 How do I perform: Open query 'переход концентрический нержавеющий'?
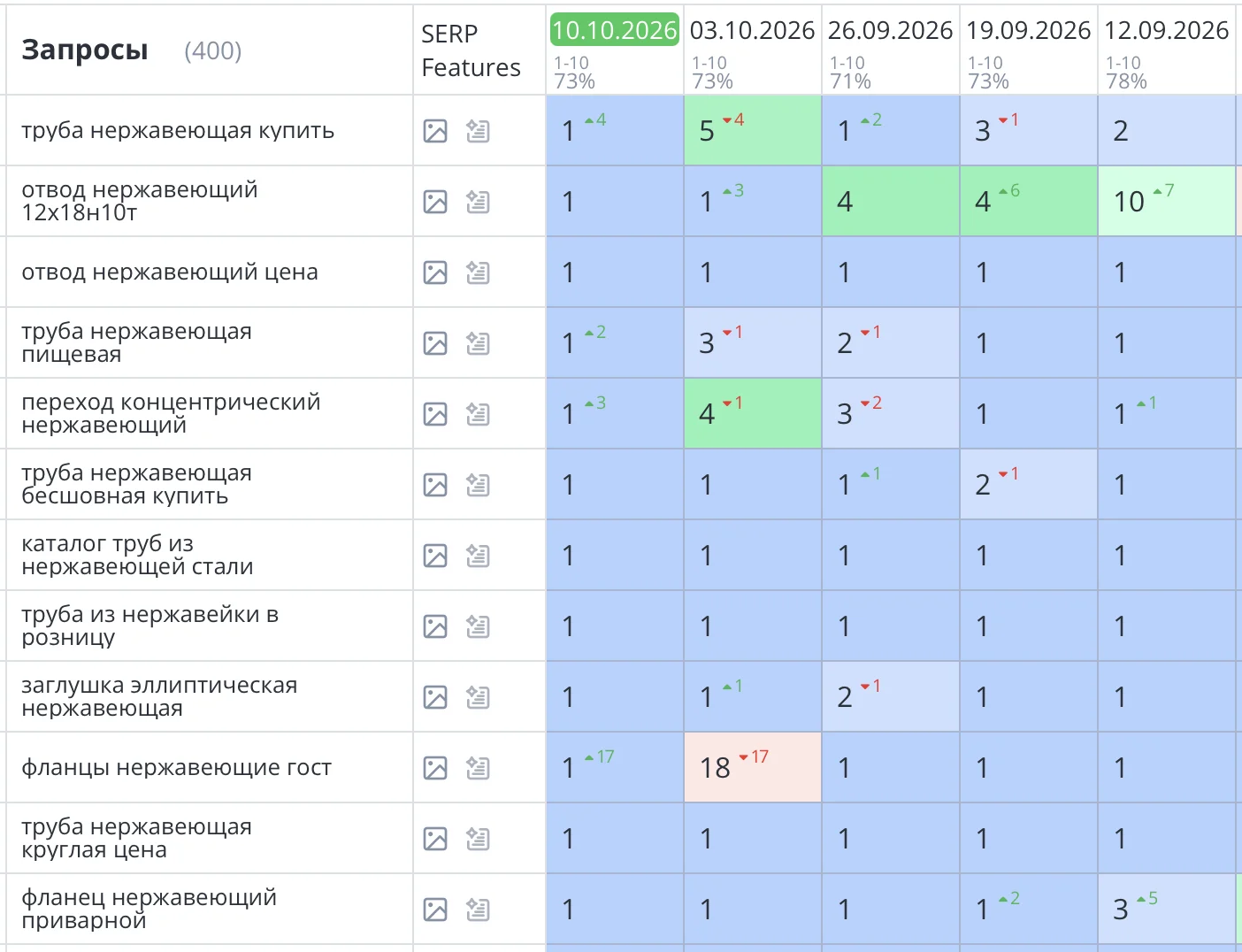(x=171, y=413)
